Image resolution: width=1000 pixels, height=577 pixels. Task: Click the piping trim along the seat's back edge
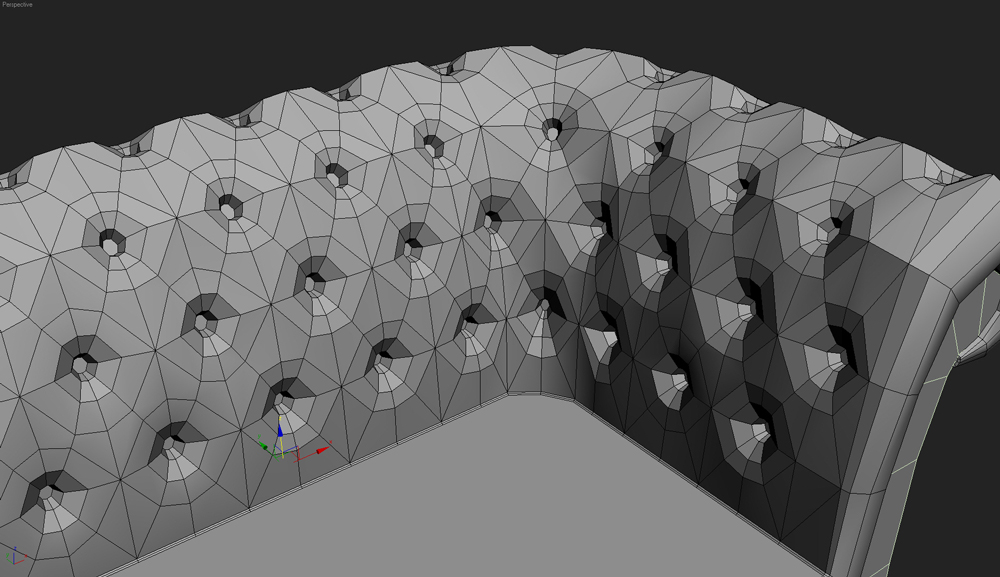(380, 454)
